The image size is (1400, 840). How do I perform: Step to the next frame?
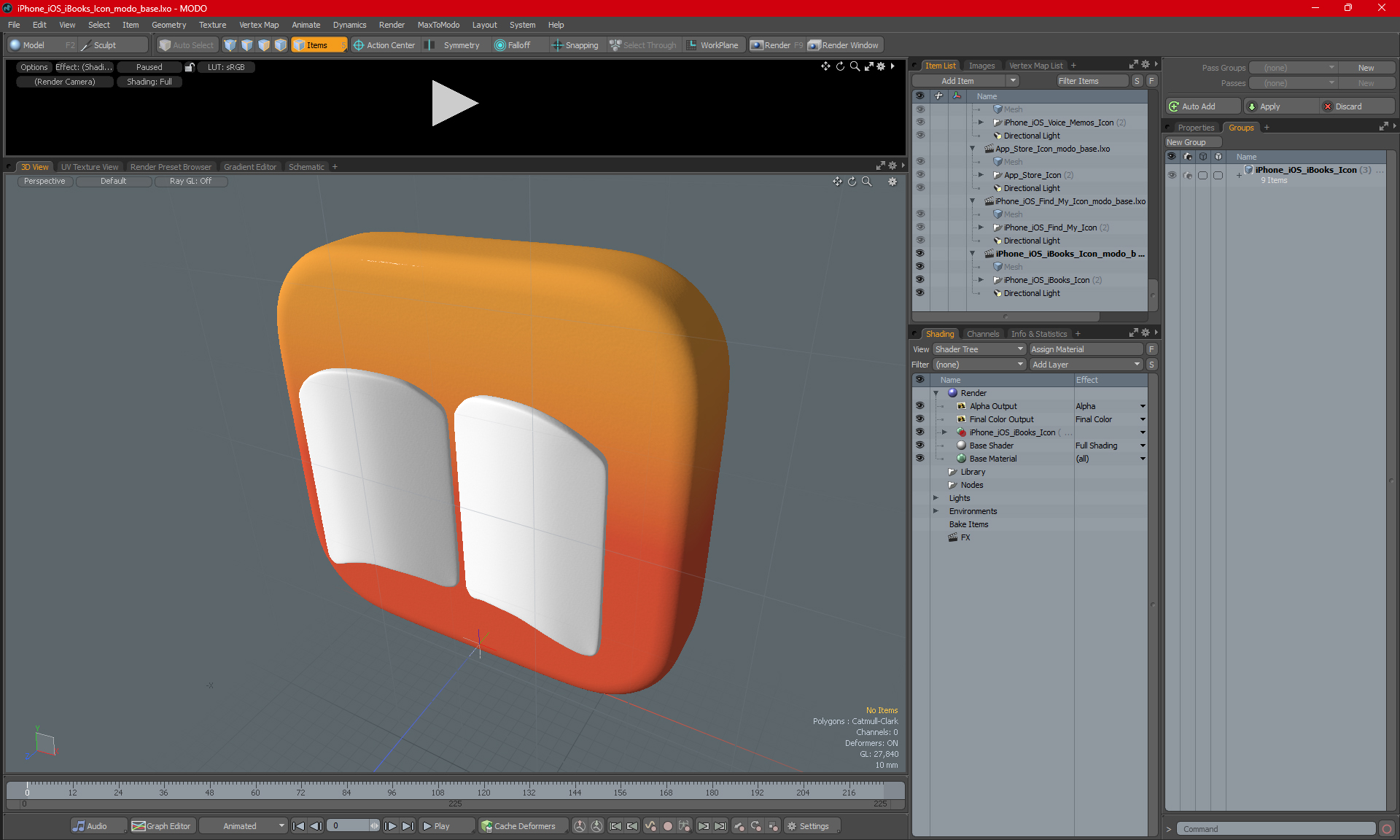pos(391,826)
